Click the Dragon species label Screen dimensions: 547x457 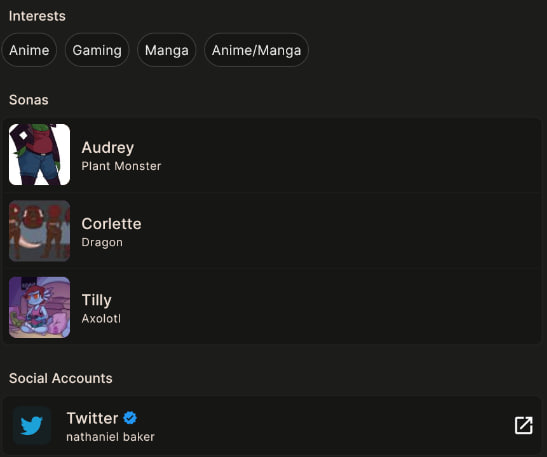(x=102, y=242)
